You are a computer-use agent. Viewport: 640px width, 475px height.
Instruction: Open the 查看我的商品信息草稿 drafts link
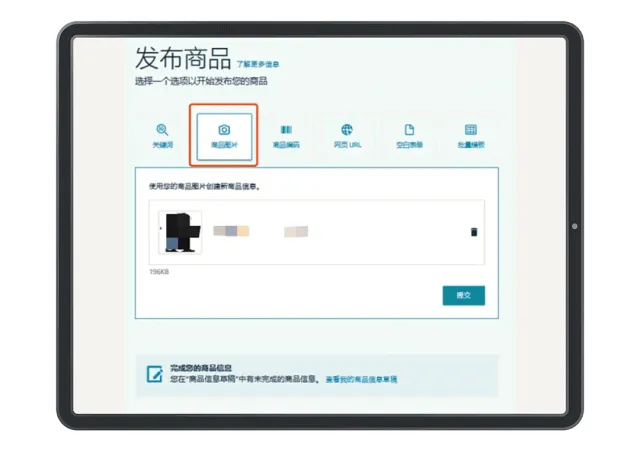(x=361, y=379)
